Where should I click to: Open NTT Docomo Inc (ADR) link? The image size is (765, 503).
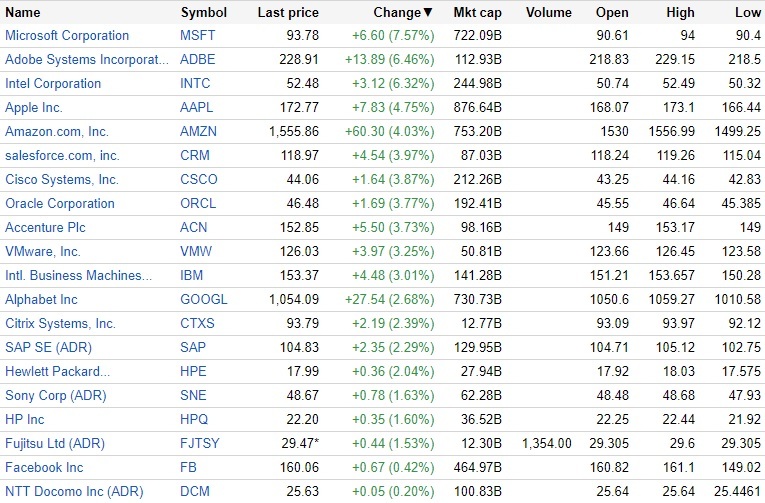[x=74, y=492]
